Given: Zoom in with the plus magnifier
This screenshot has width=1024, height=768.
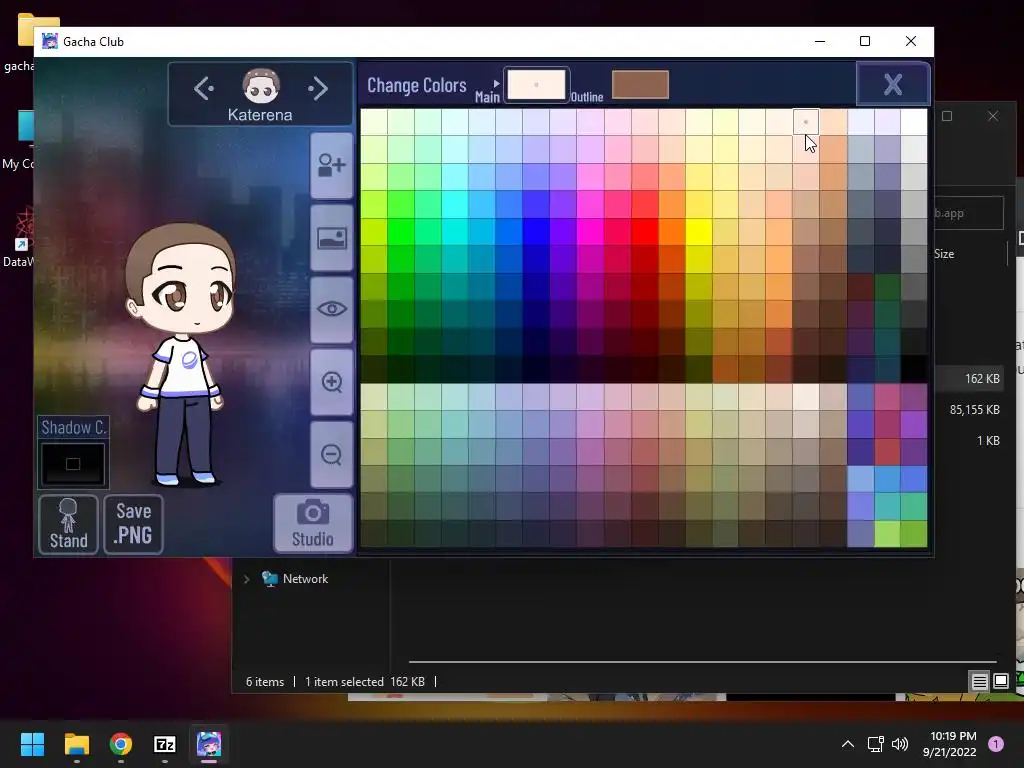Looking at the screenshot, I should pyautogui.click(x=332, y=382).
